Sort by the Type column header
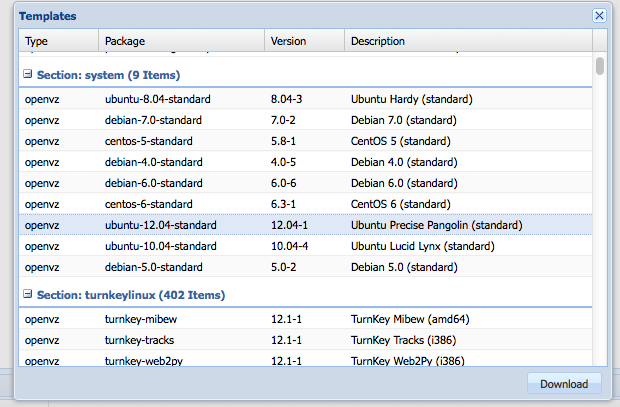Screen dimensions: 620x407 coord(59,41)
